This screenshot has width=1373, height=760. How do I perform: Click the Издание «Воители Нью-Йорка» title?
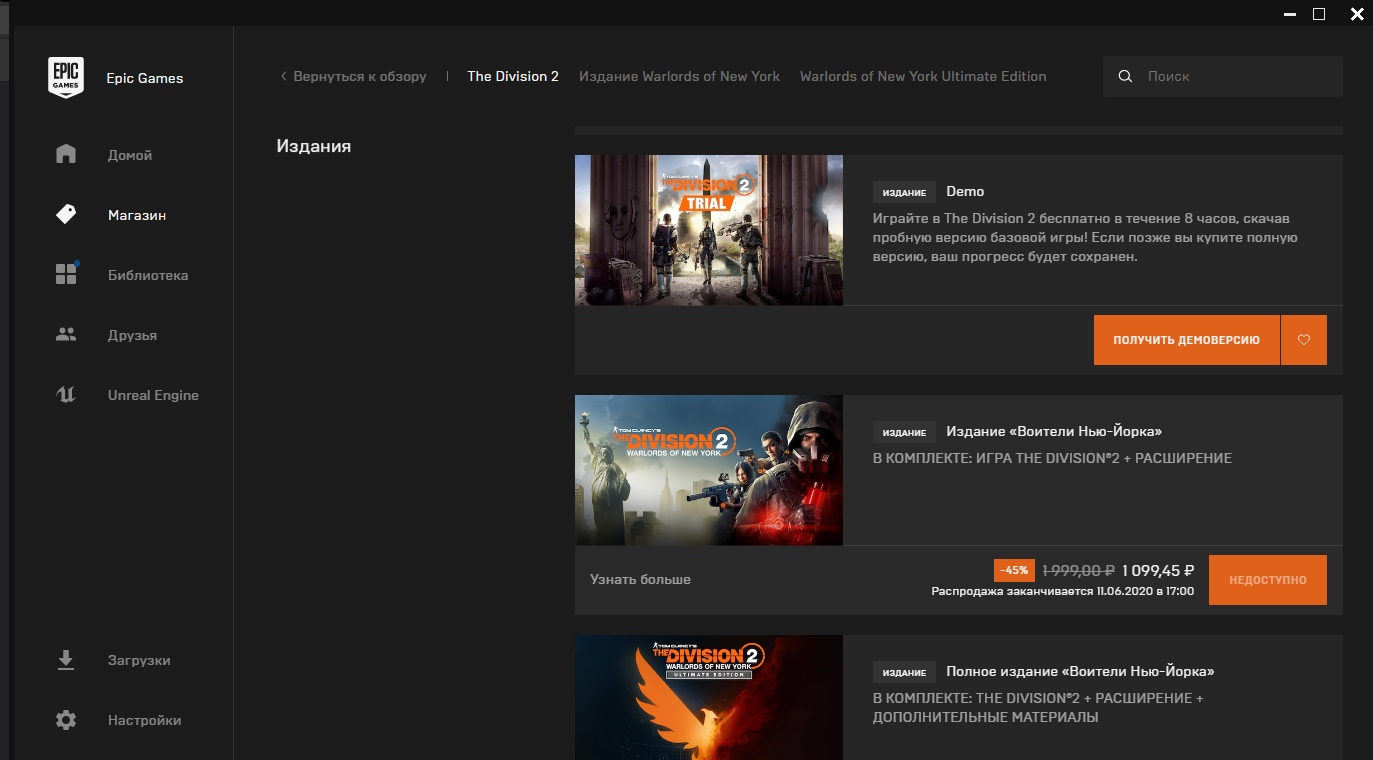point(1054,431)
